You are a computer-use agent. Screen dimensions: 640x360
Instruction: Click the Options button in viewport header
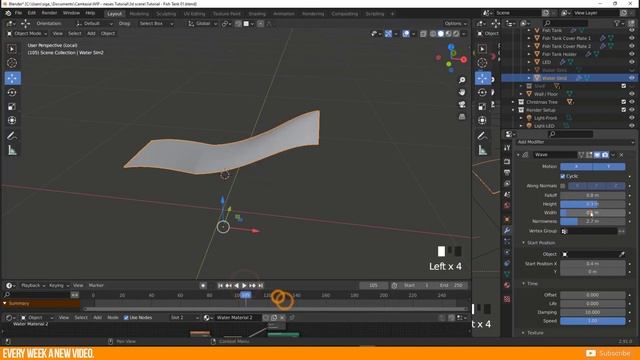(x=455, y=24)
